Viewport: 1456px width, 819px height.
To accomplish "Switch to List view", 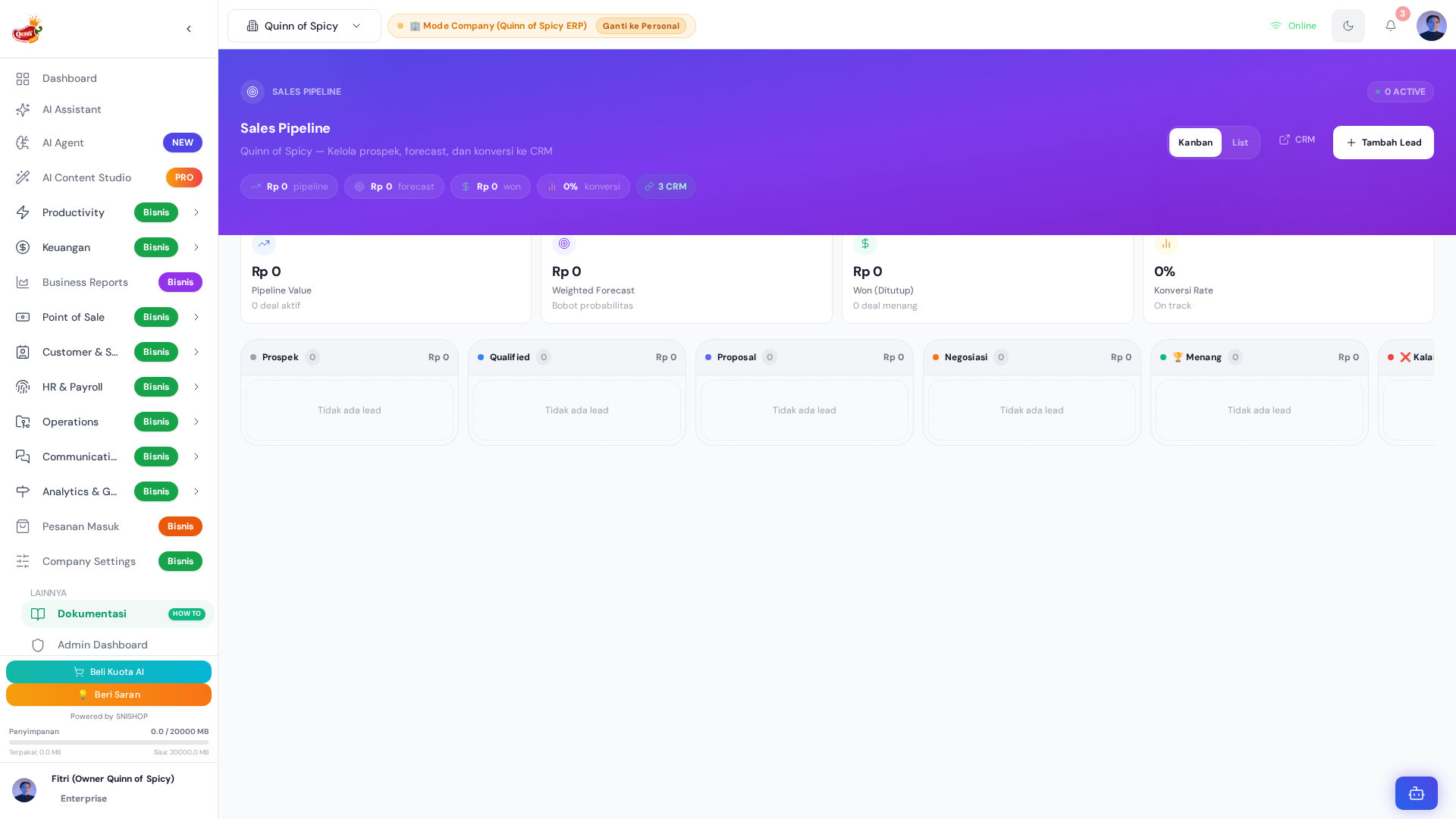I will (1240, 143).
